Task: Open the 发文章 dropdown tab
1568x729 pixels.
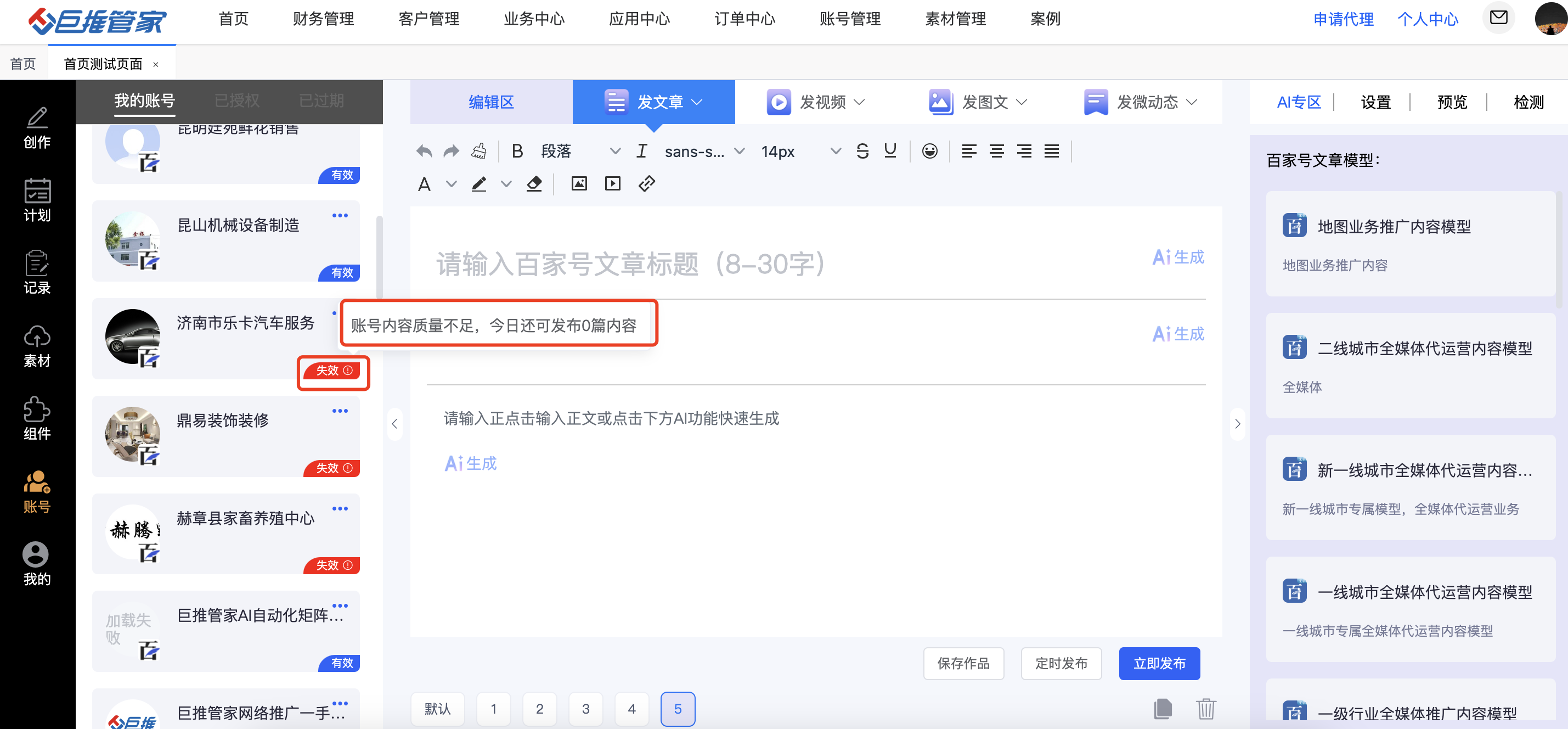Action: [654, 102]
